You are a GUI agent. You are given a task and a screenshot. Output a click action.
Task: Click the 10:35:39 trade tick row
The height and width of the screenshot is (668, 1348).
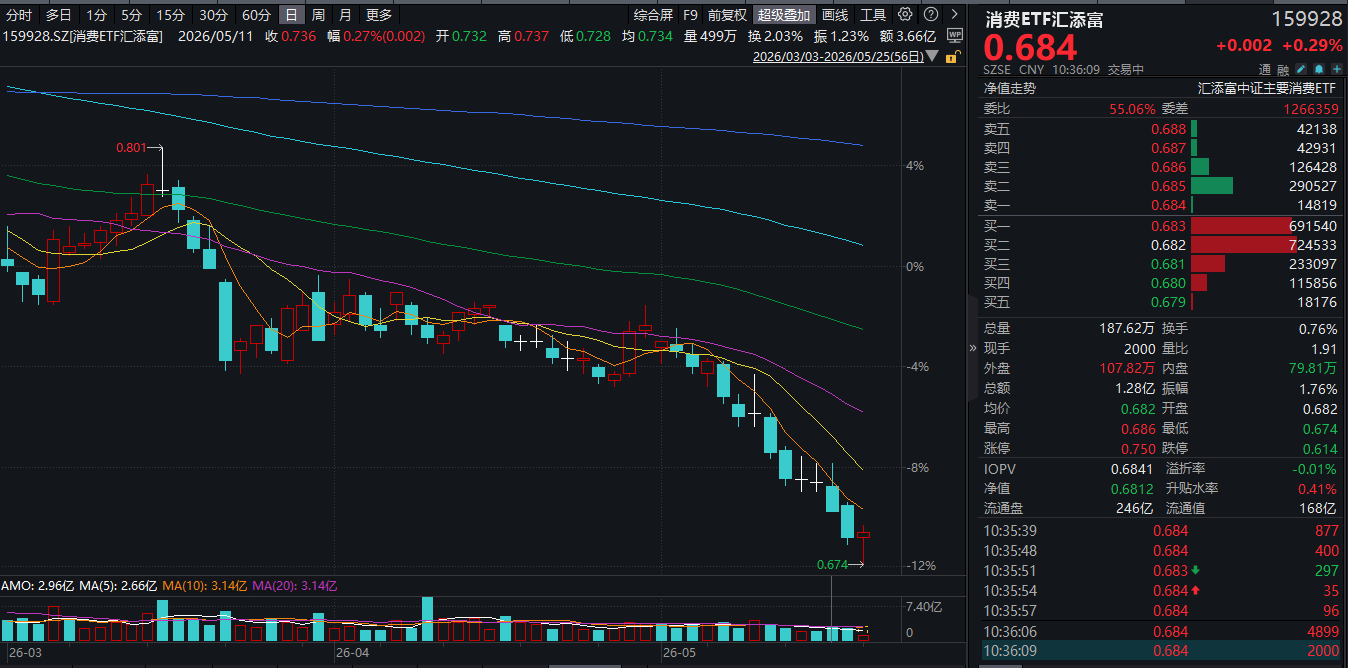(1161, 530)
